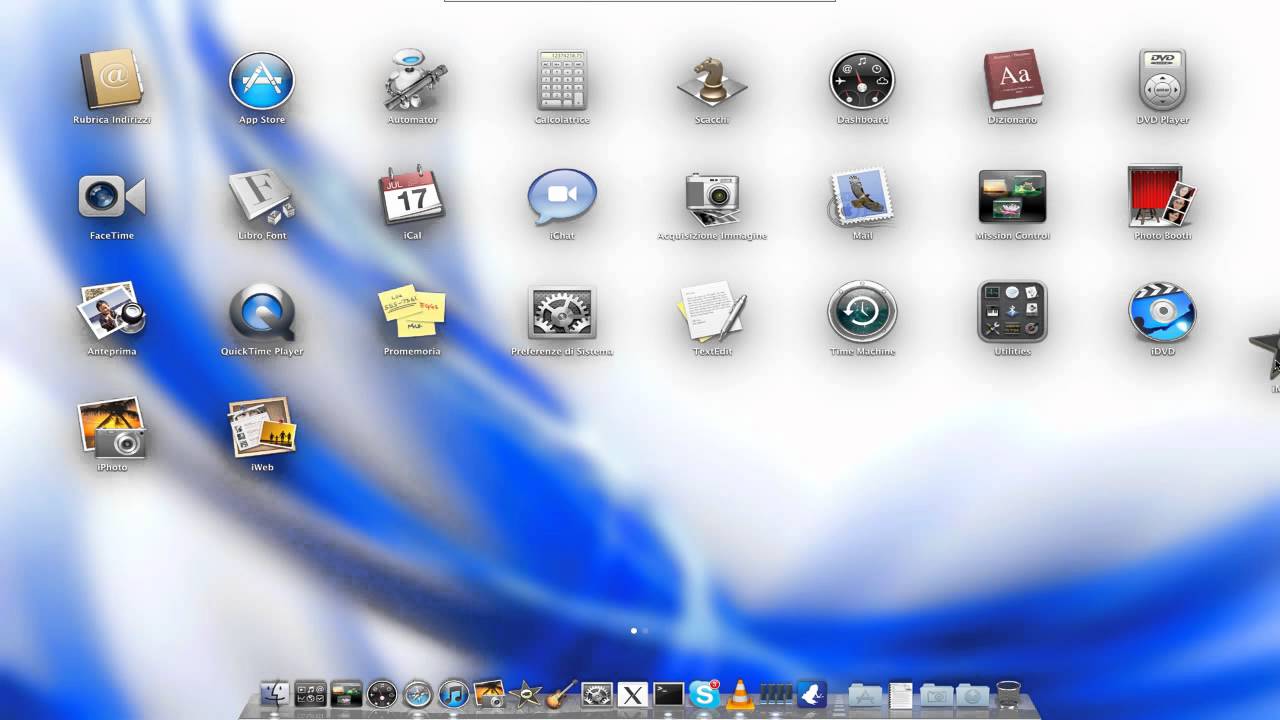Open Rubrica Indirizzi from Launchpad
Viewport: 1280px width, 720px height.
(112, 81)
